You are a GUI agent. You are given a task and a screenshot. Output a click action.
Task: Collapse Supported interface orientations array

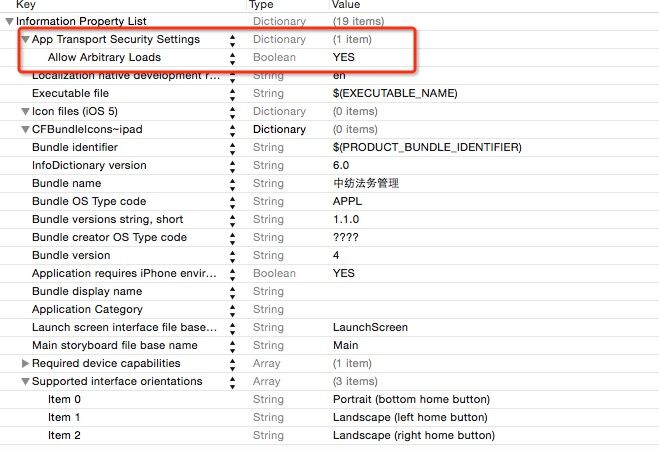[x=25, y=381]
